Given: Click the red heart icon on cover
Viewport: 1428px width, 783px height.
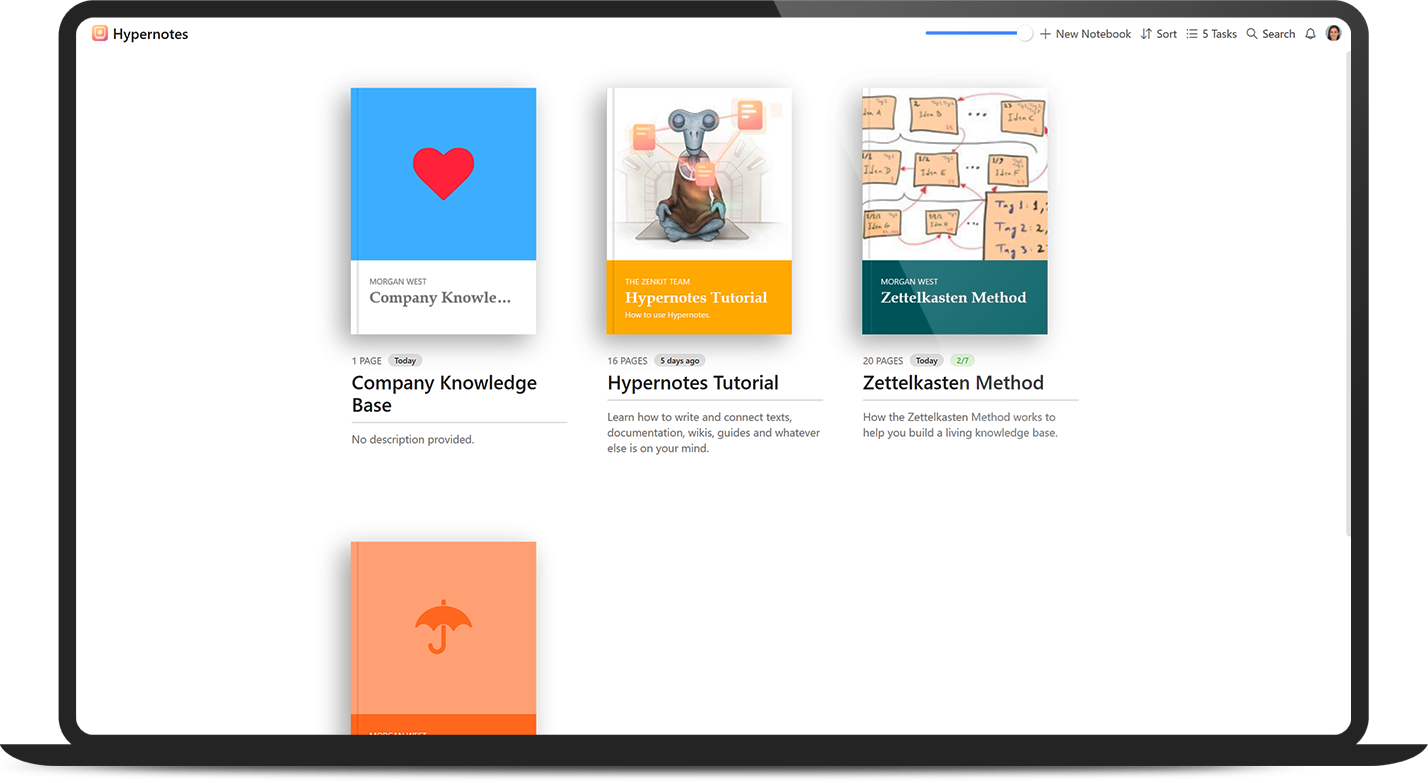Looking at the screenshot, I should pyautogui.click(x=443, y=173).
